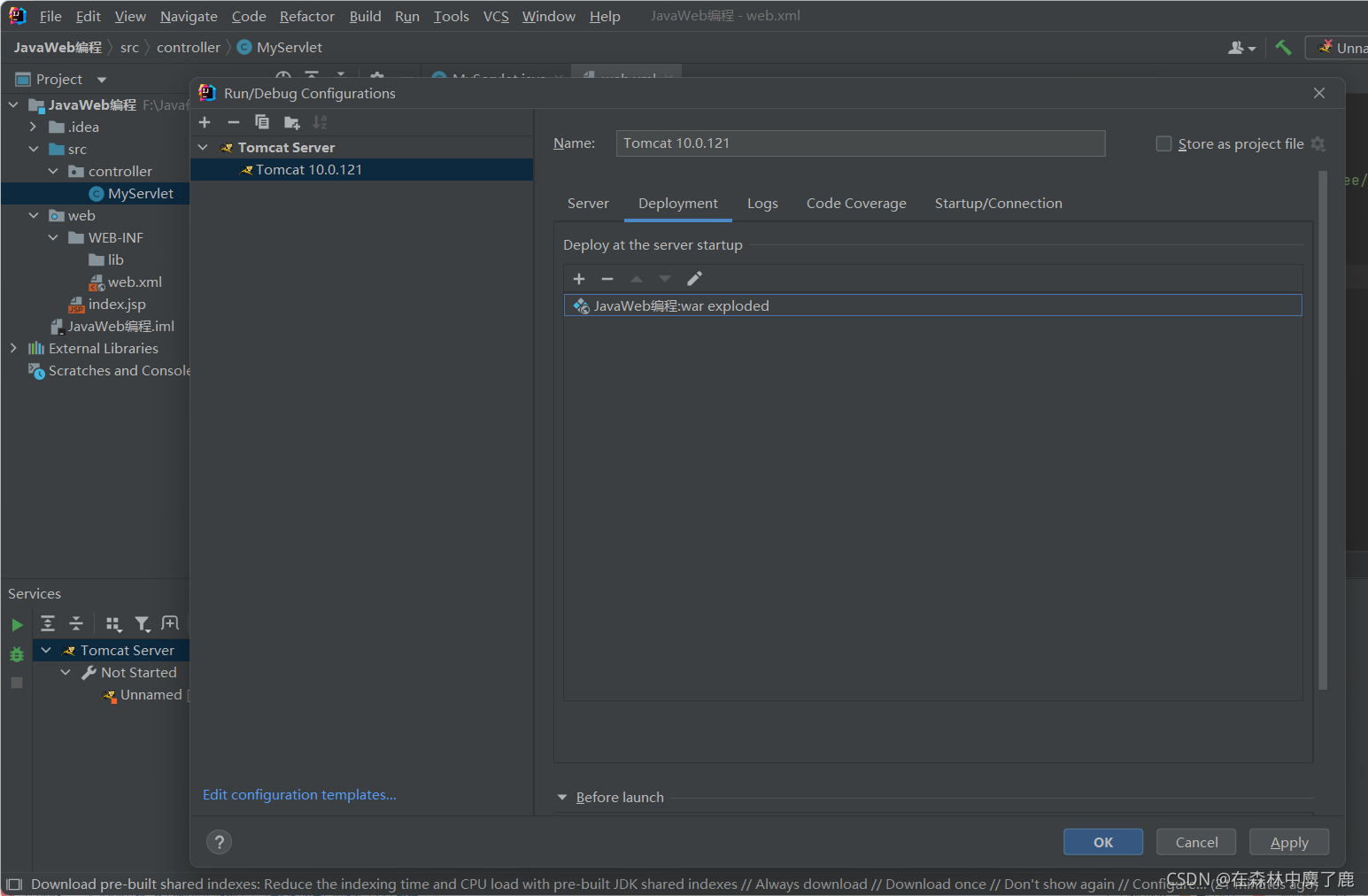Build project hammer icon
The height and width of the screenshot is (896, 1368).
tap(1283, 48)
